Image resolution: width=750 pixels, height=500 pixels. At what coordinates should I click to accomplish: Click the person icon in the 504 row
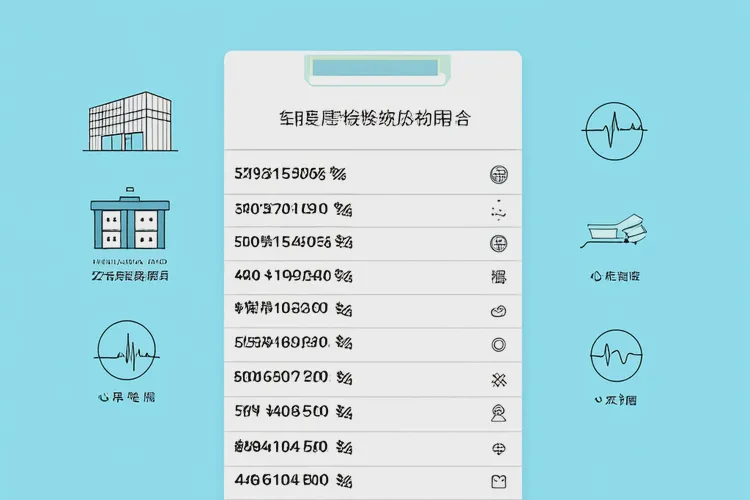point(497,412)
